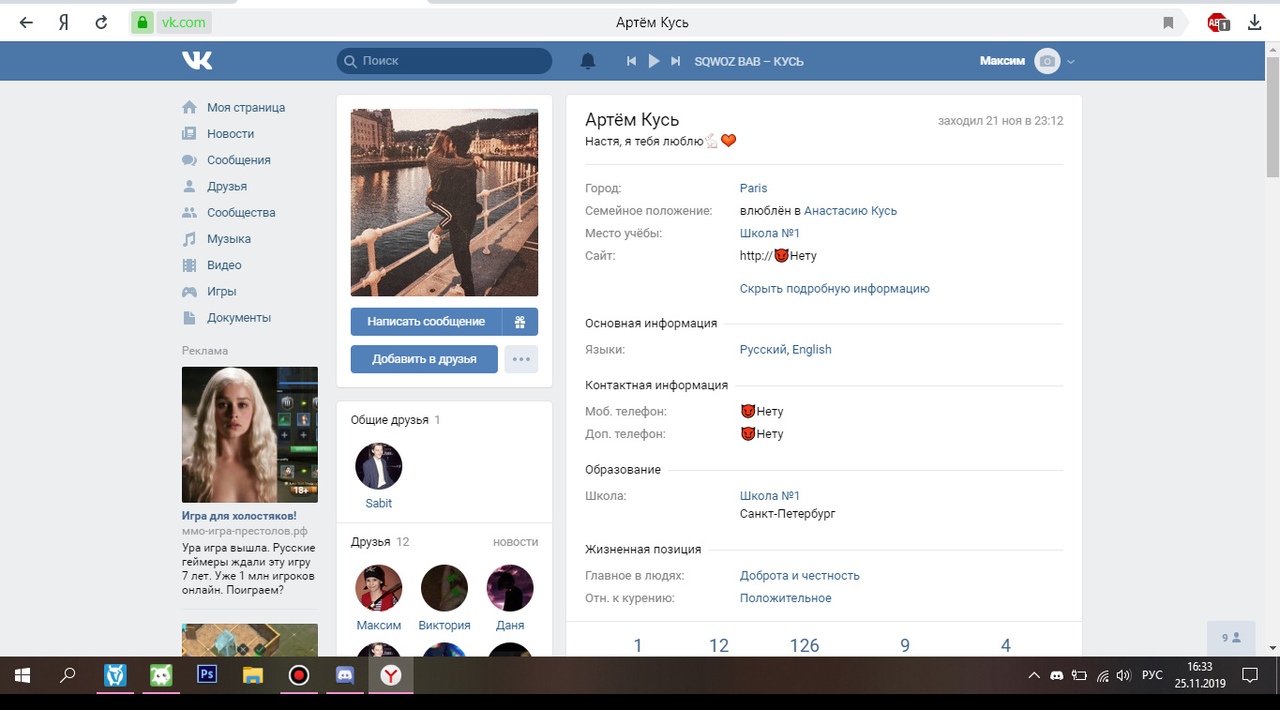Go to the previous track
Image resolution: width=1280 pixels, height=710 pixels.
click(x=631, y=61)
